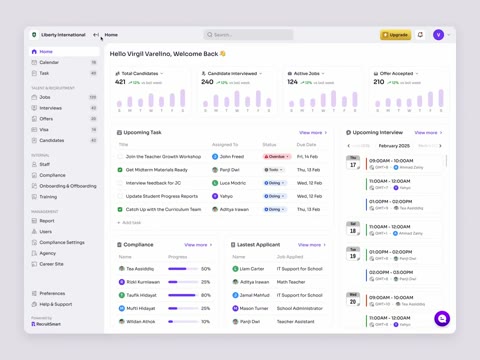Open applicant Liam Carter row
This screenshot has height=360, width=480.
pyautogui.click(x=278, y=269)
